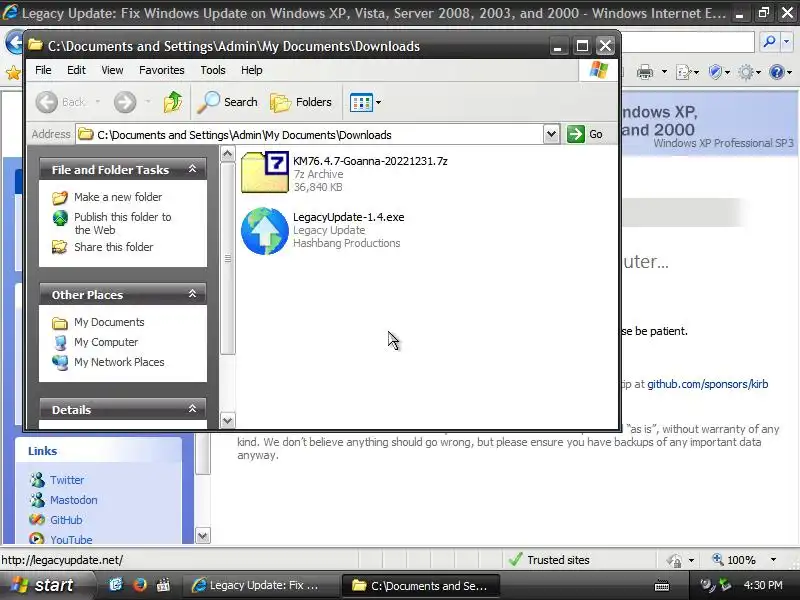The height and width of the screenshot is (600, 800).
Task: Click the github.com/sponsors/kirb link
Action: tap(708, 384)
